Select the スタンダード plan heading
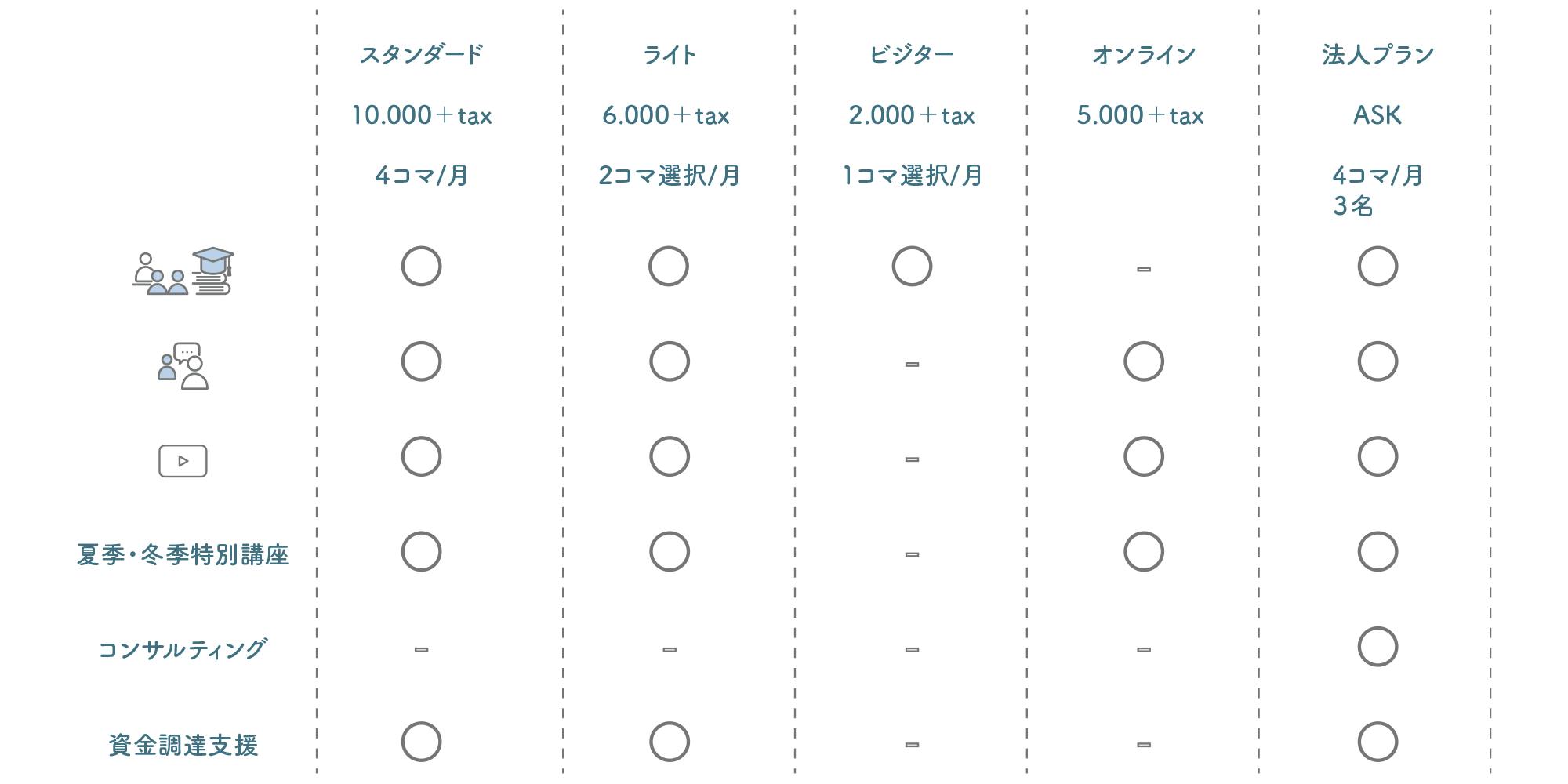 tap(421, 55)
